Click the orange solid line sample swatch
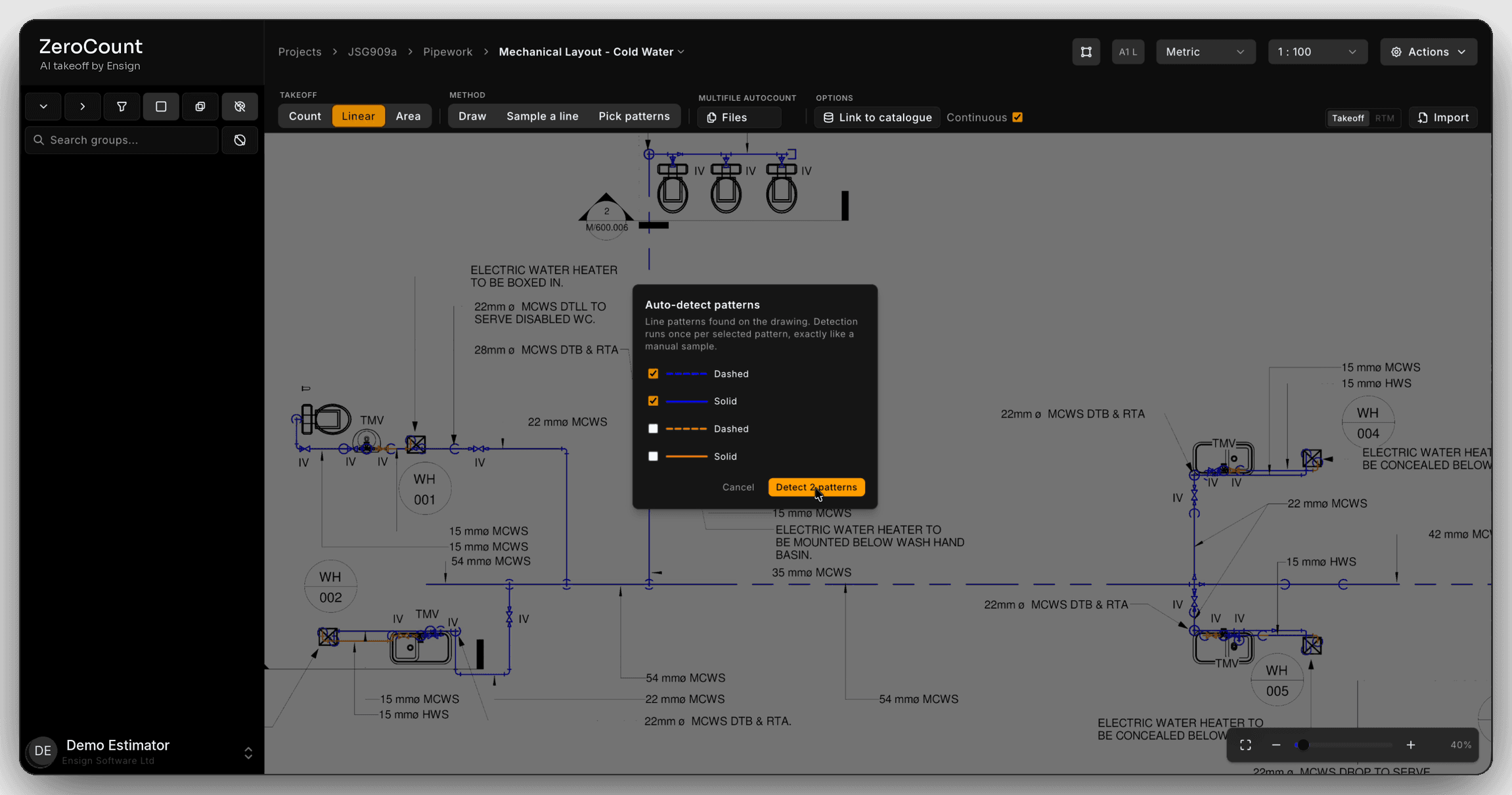Screen dimensions: 1512x795 [686, 456]
